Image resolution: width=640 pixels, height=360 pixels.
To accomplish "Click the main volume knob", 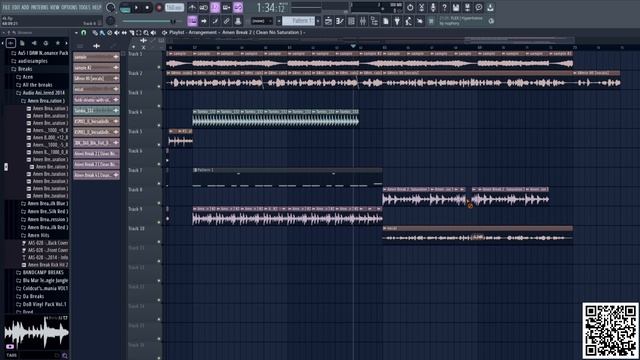I will point(110,7).
